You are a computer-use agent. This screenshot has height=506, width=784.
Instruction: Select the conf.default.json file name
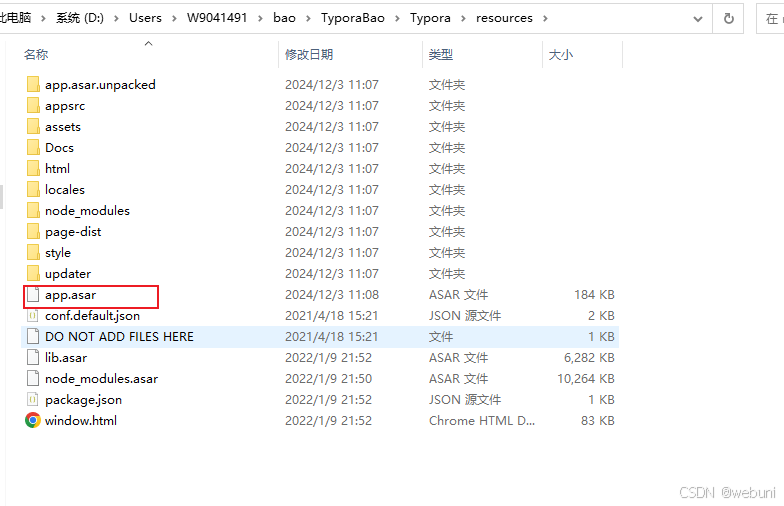point(92,316)
